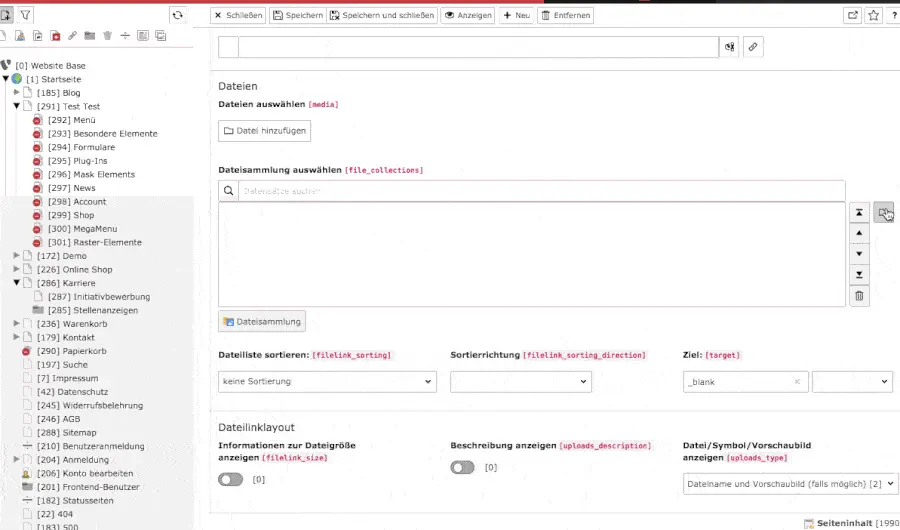Open the Dateiliste sortieren dropdown
The image size is (900, 530).
[327, 382]
